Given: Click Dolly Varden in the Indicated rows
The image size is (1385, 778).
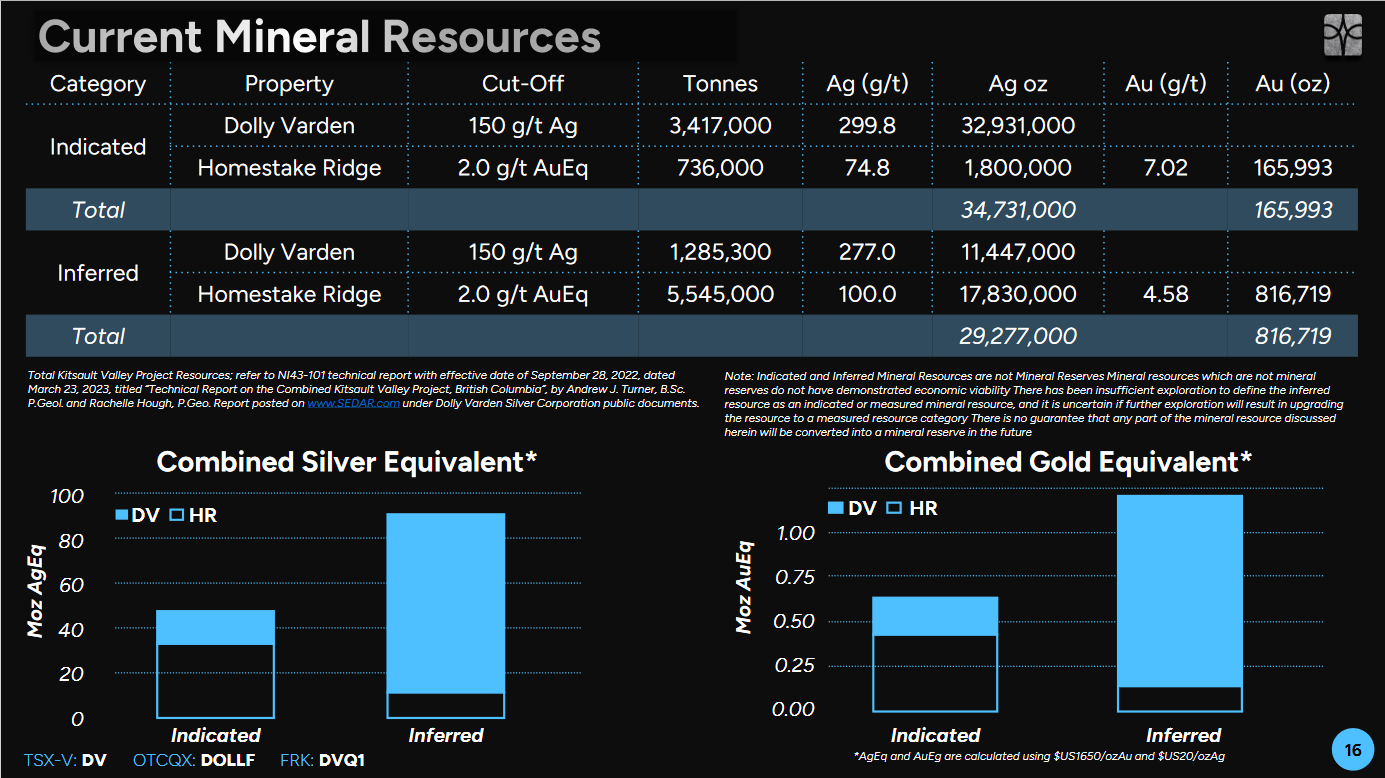Looking at the screenshot, I should tap(289, 126).
